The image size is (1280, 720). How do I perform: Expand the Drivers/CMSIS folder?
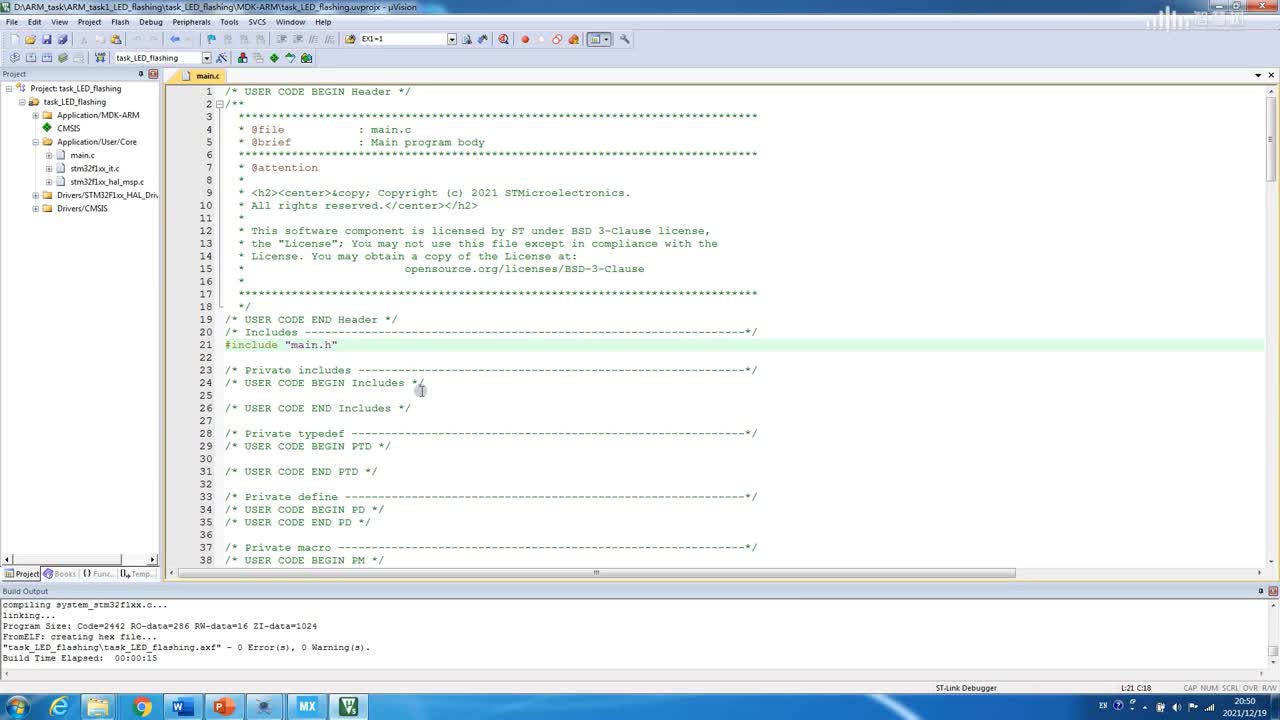click(35, 209)
